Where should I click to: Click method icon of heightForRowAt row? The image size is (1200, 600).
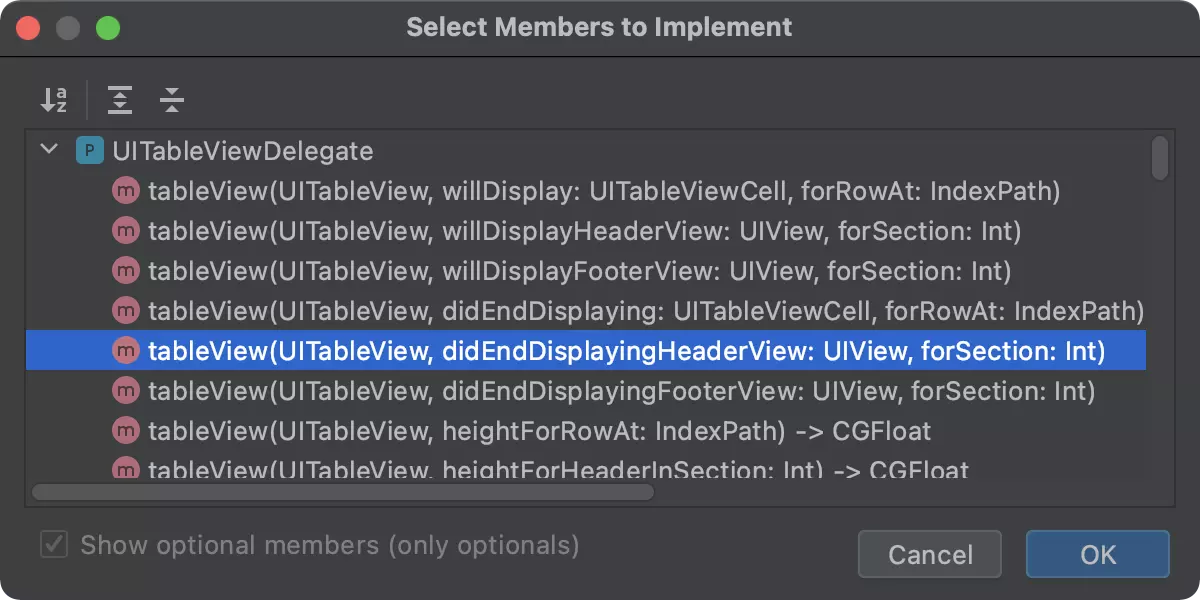click(x=126, y=431)
